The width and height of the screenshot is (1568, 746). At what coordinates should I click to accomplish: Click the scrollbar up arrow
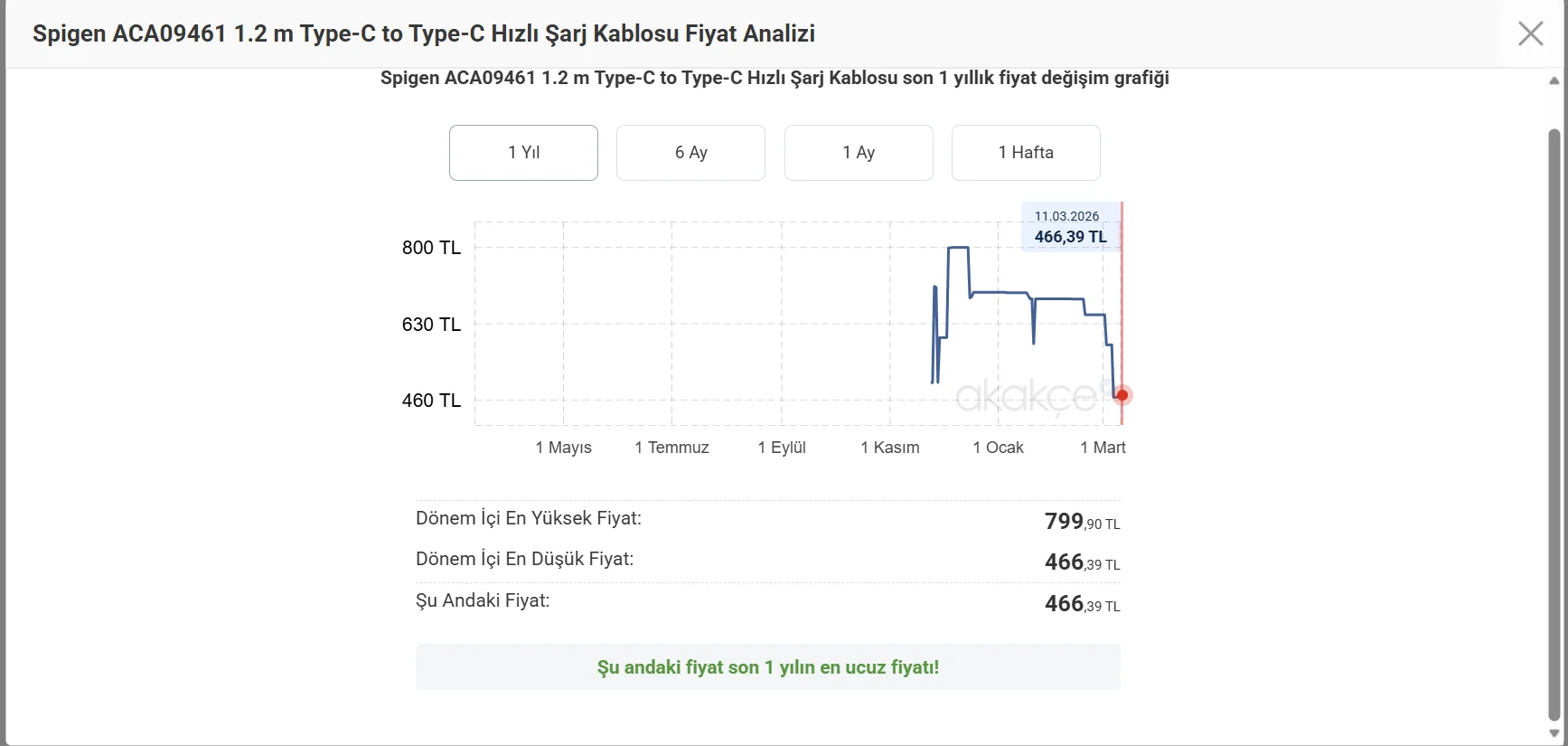point(1554,81)
